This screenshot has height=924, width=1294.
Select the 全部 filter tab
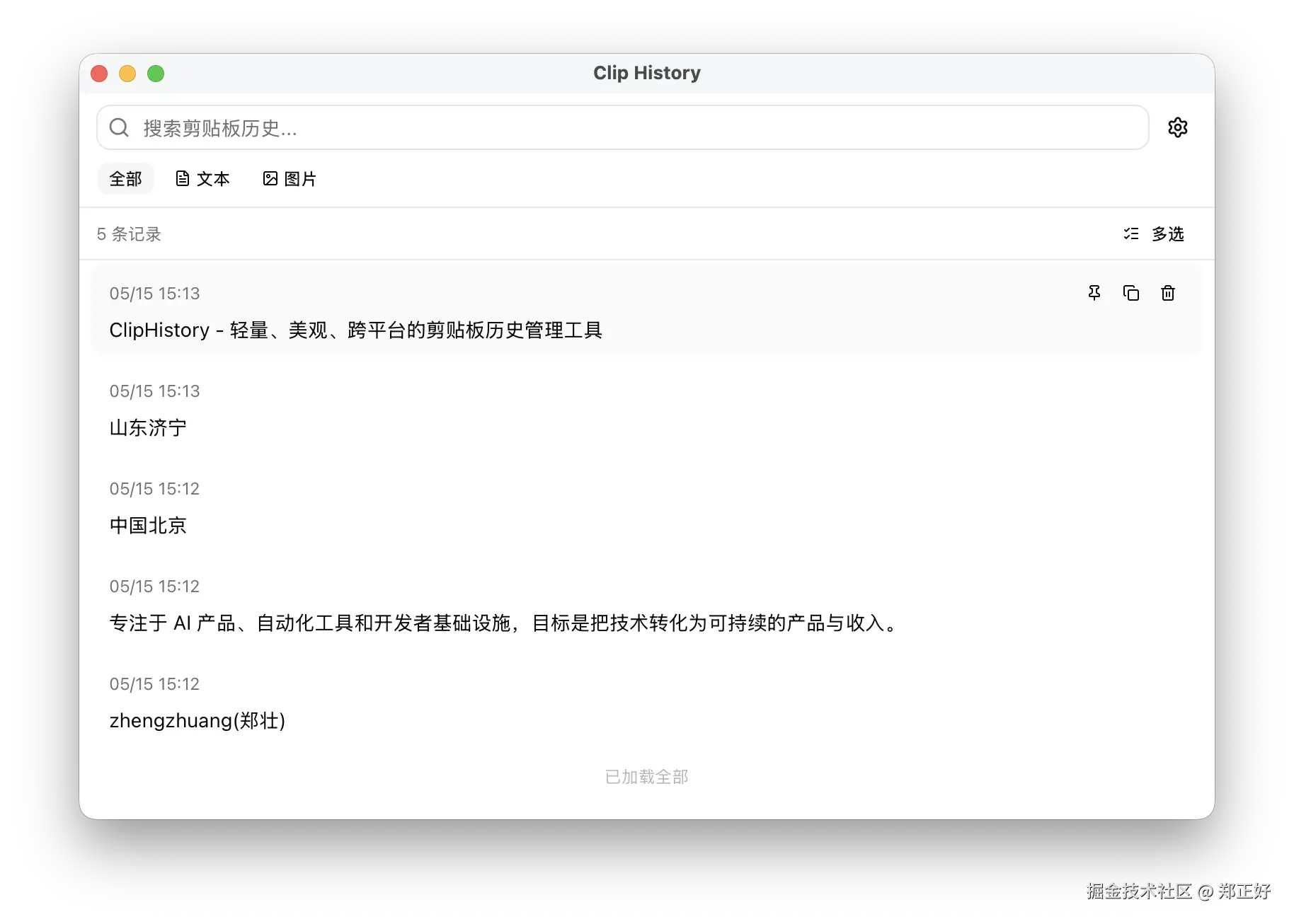pyautogui.click(x=125, y=178)
